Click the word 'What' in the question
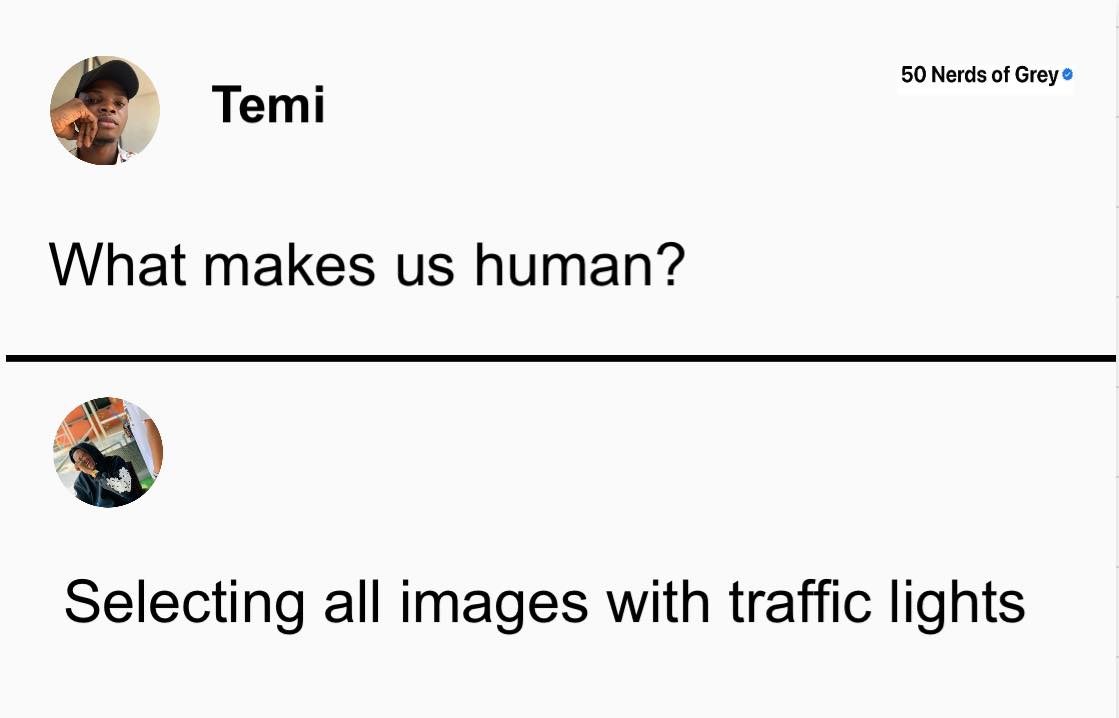 click(118, 265)
